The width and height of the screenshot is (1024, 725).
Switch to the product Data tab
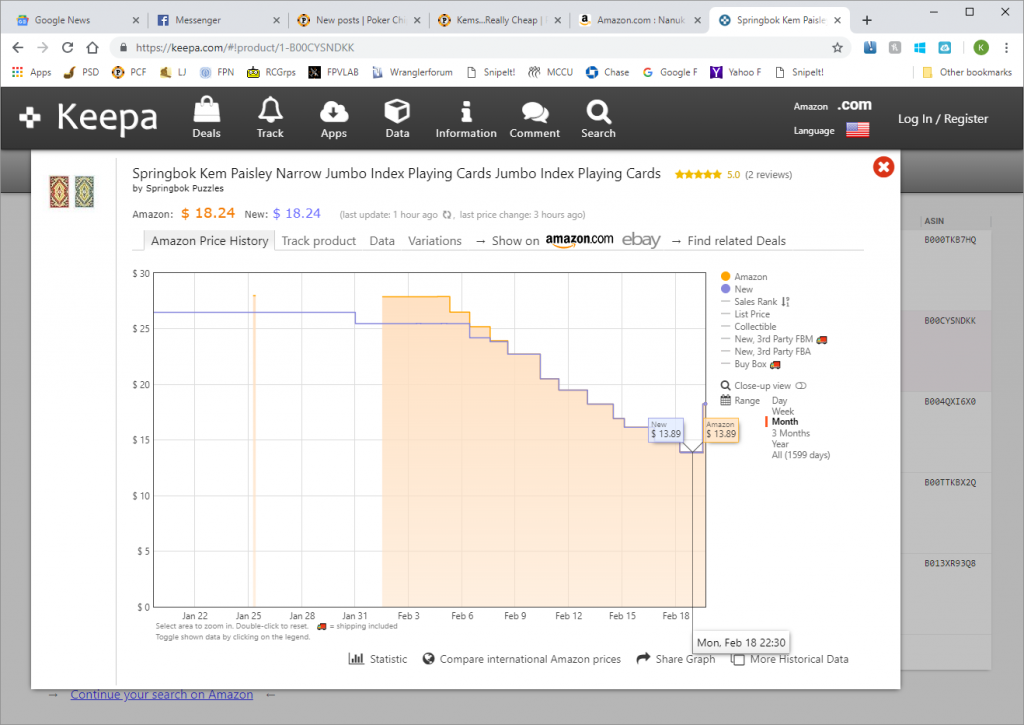coord(382,241)
